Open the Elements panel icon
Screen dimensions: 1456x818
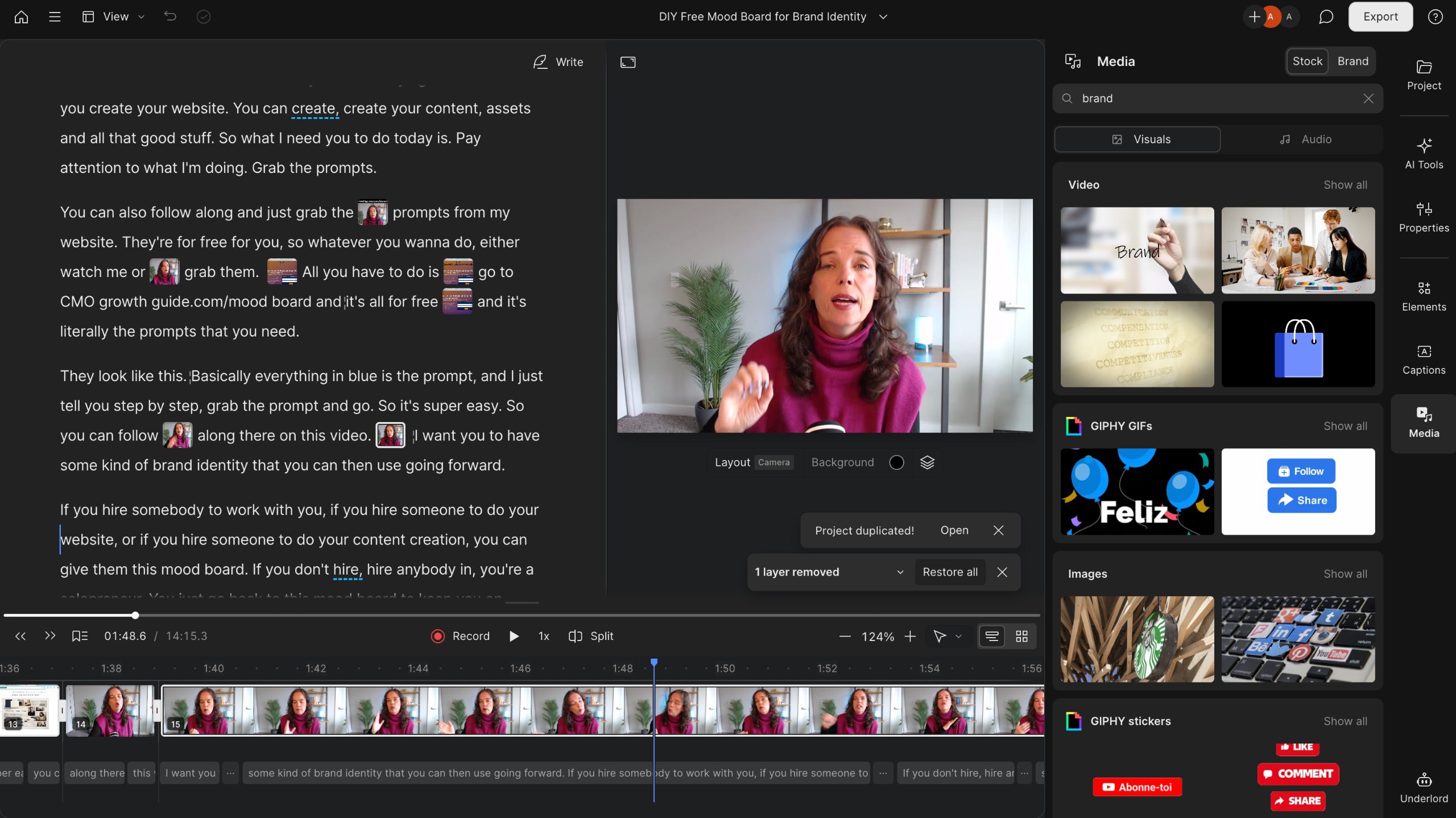pyautogui.click(x=1424, y=288)
